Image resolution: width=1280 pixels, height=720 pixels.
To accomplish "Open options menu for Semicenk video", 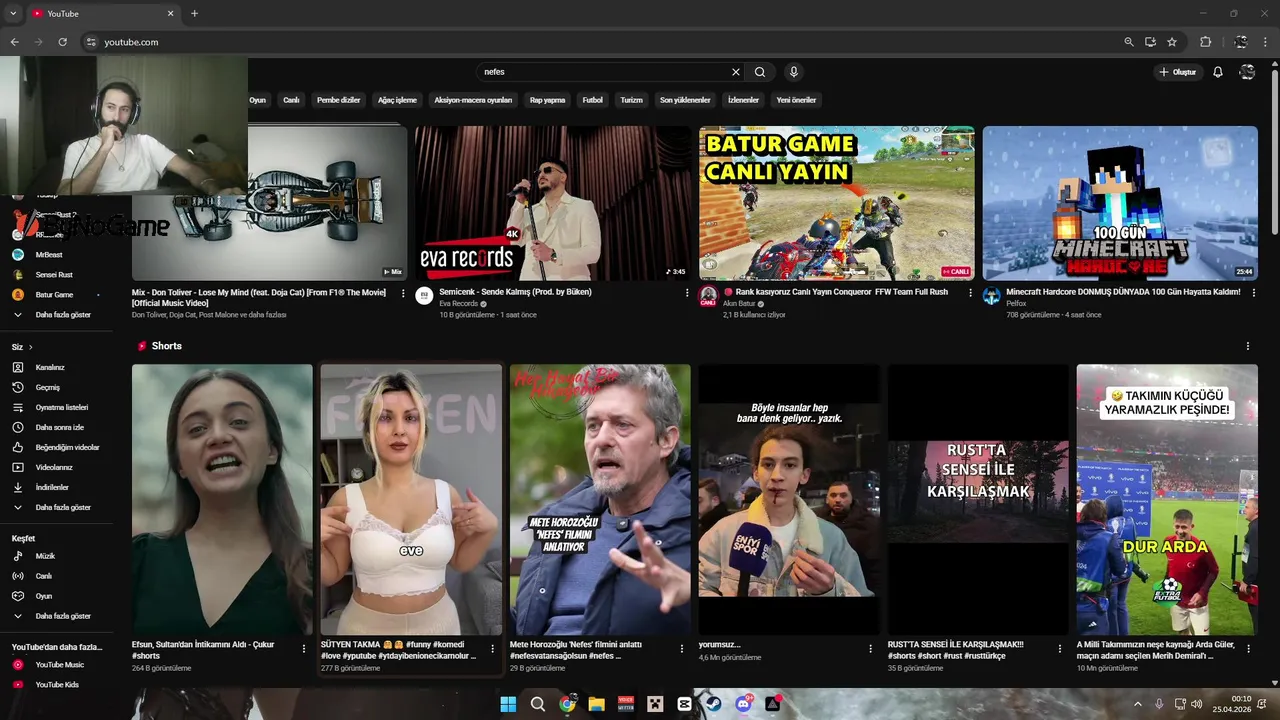I will (687, 293).
